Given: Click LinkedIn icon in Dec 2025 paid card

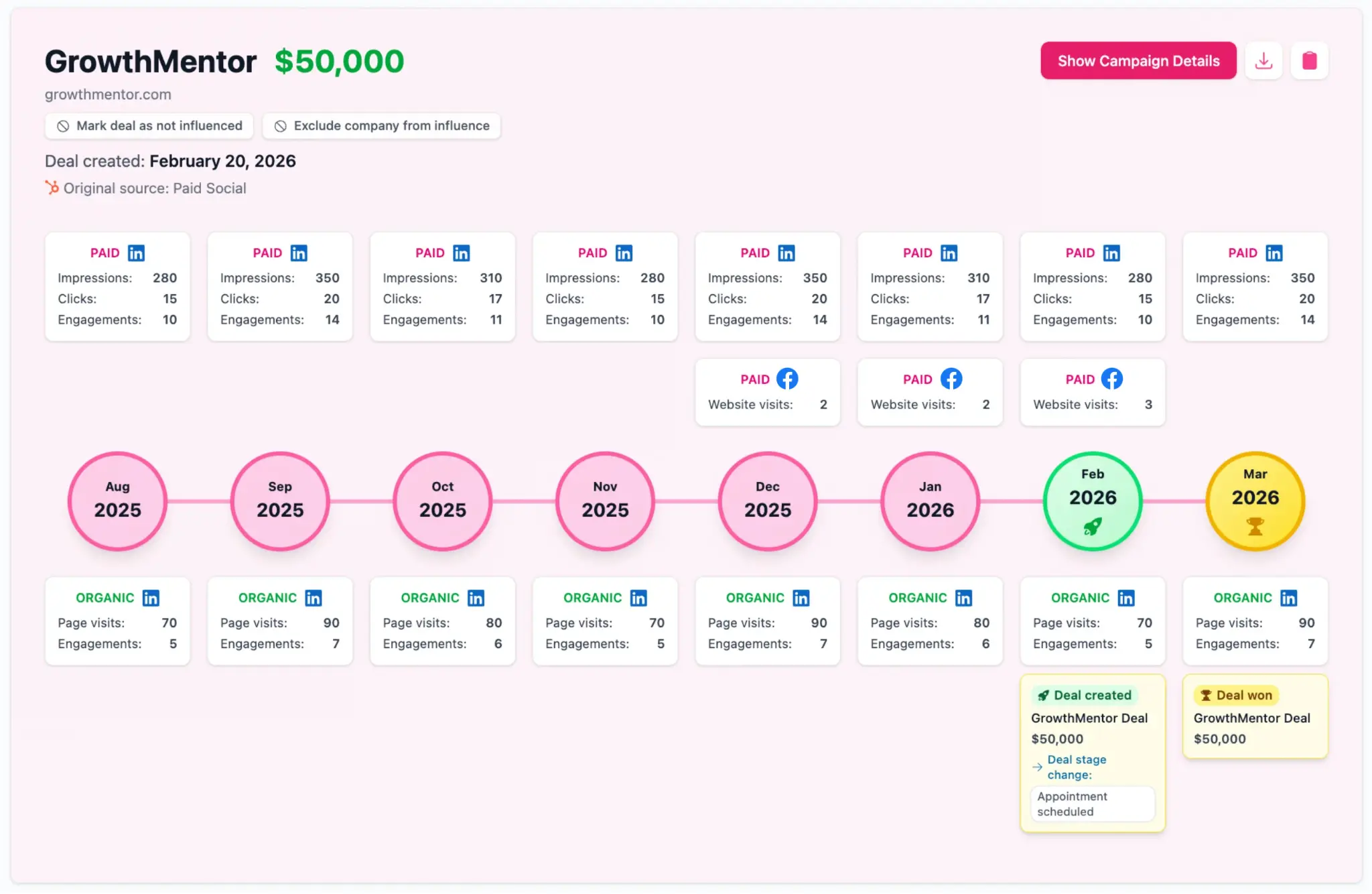Looking at the screenshot, I should 786,253.
